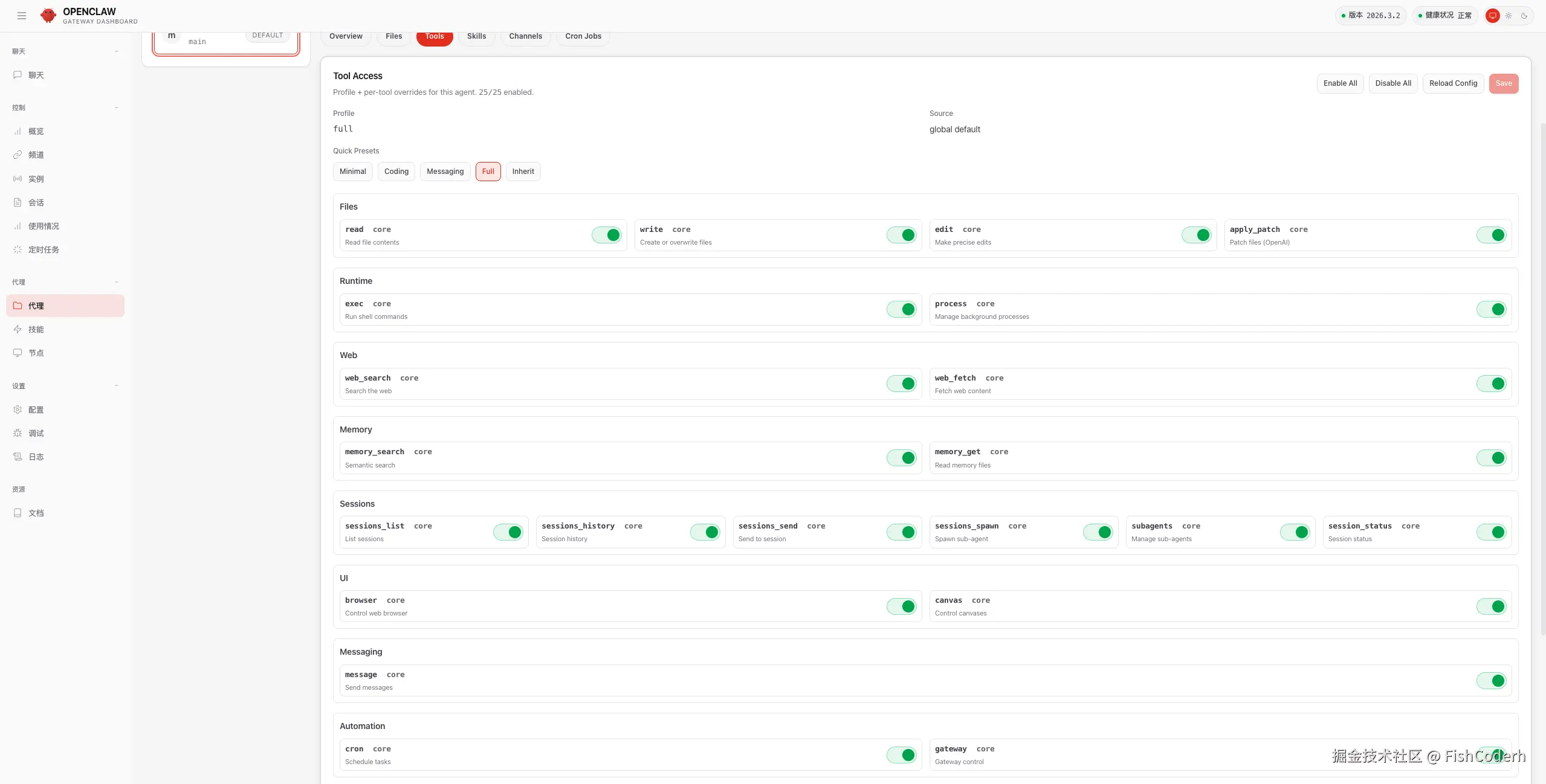Image resolution: width=1546 pixels, height=784 pixels.
Task: Collapse the 代理 sidebar section
Action: (x=117, y=282)
